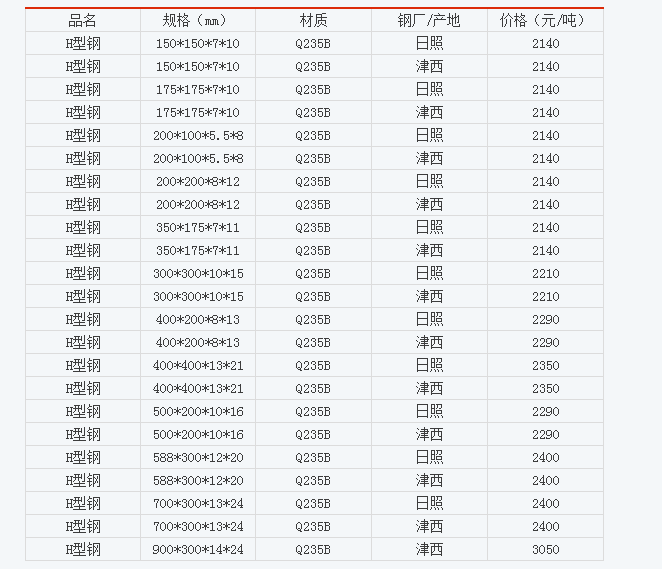The width and height of the screenshot is (662, 569).
Task: Click the 规格（mm）column header
Action: click(x=198, y=20)
